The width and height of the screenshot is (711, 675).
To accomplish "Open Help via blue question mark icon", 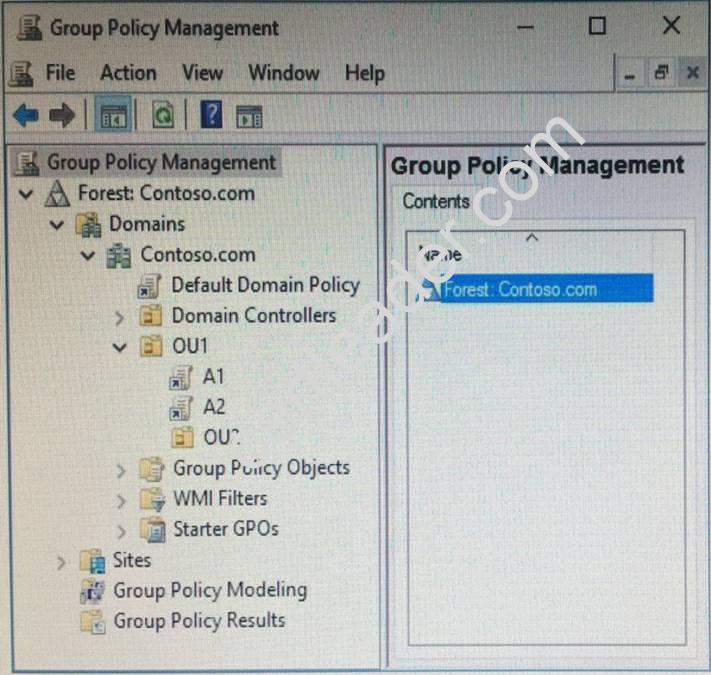I will click(211, 114).
